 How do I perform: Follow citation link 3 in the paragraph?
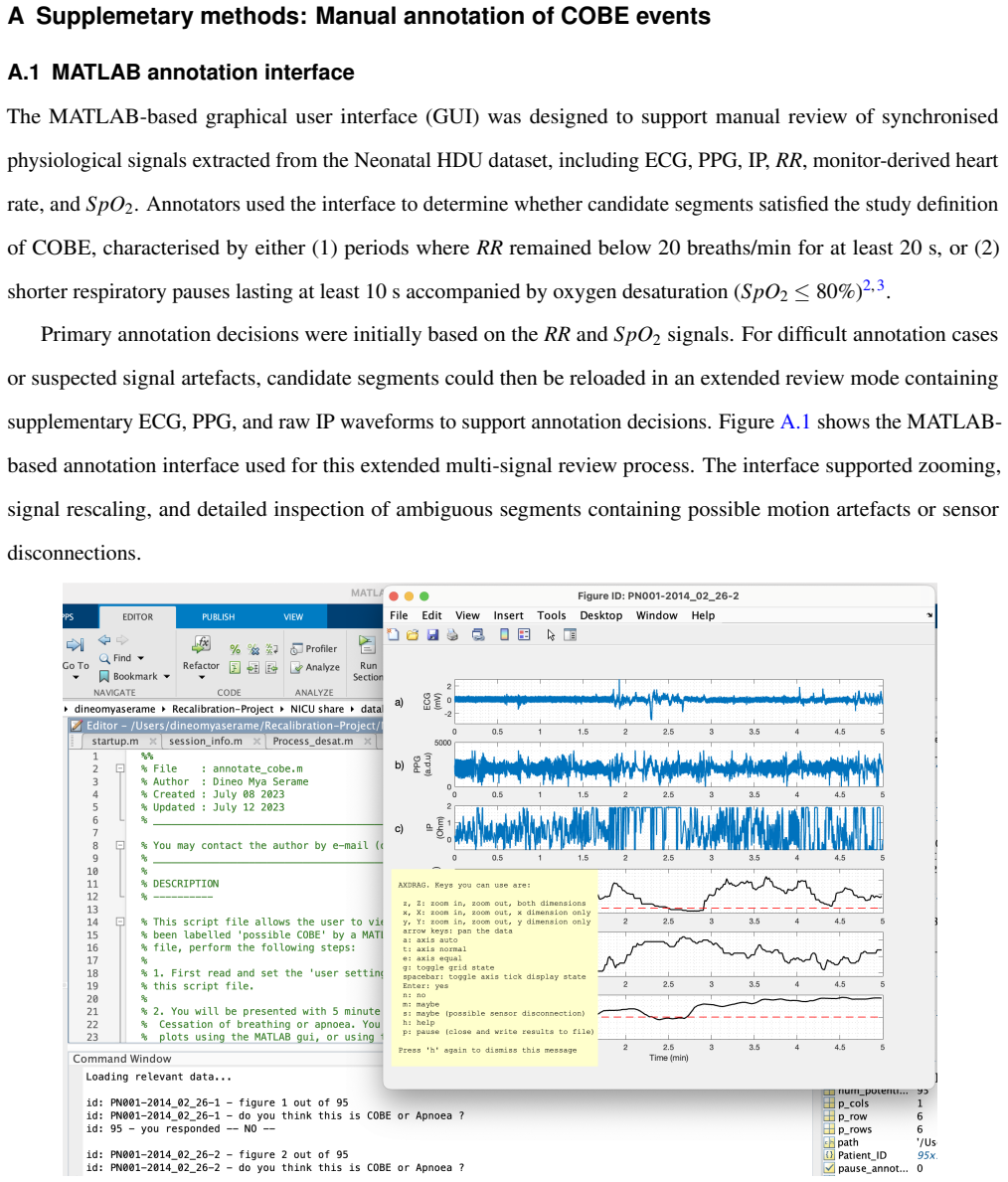(880, 285)
